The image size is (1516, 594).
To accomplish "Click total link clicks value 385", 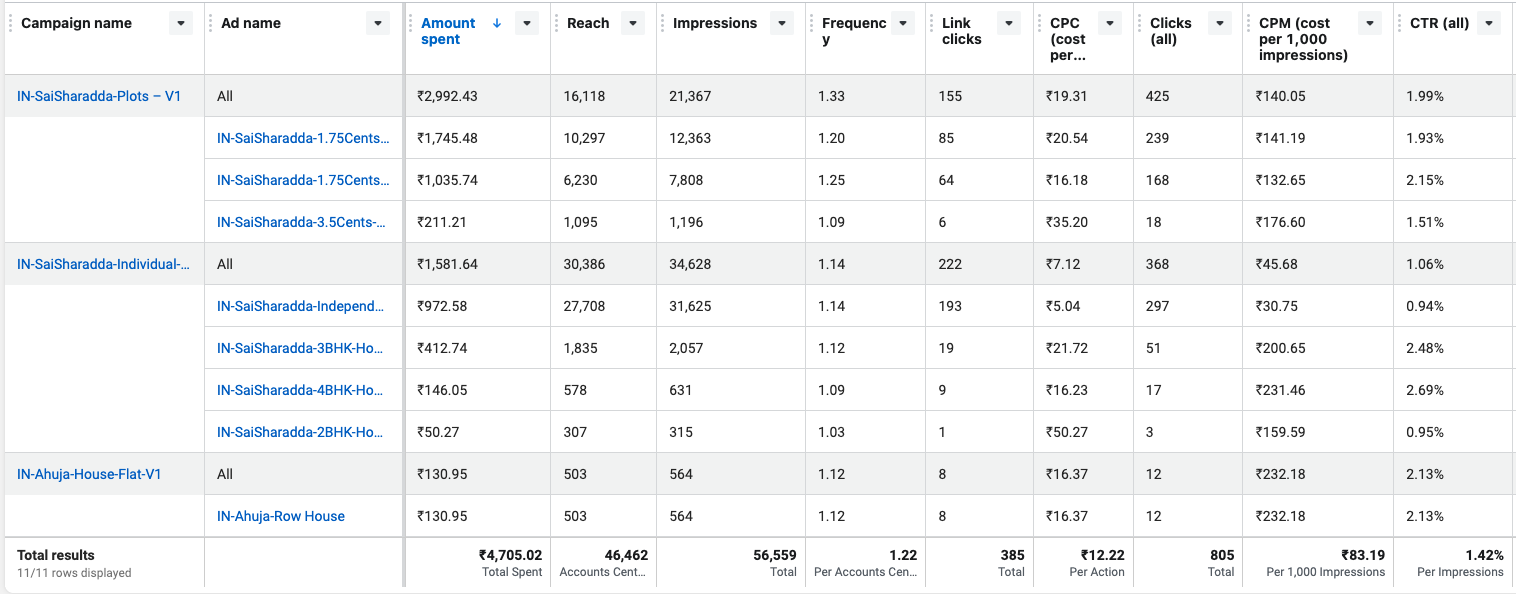I will click(x=1013, y=555).
